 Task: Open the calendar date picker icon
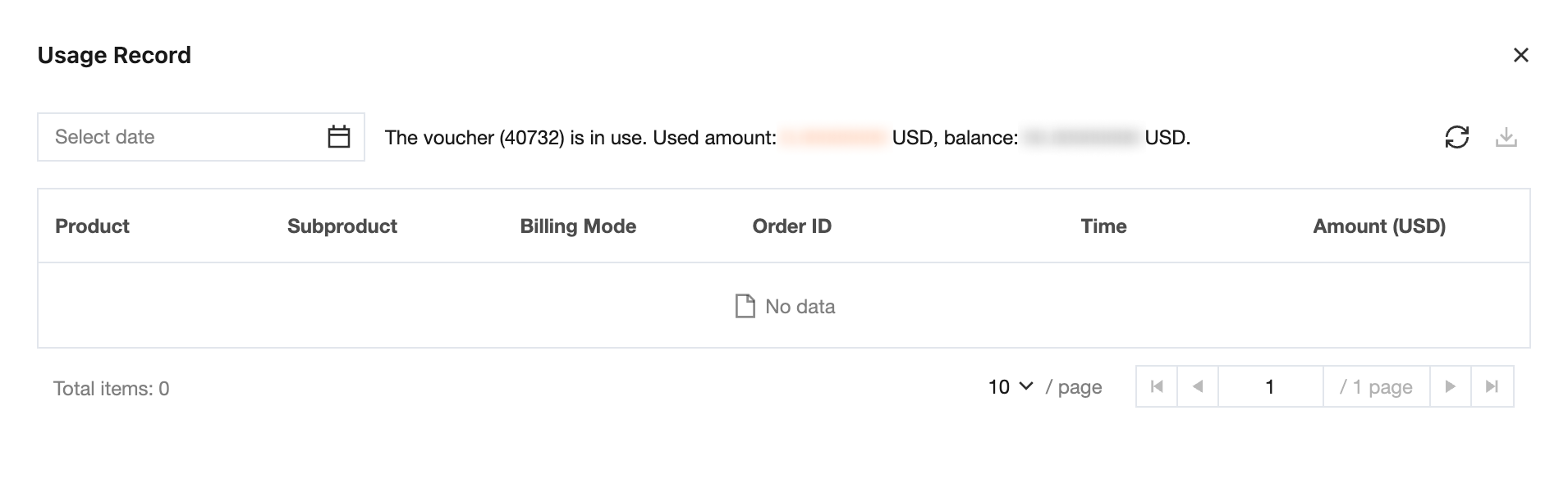click(339, 136)
